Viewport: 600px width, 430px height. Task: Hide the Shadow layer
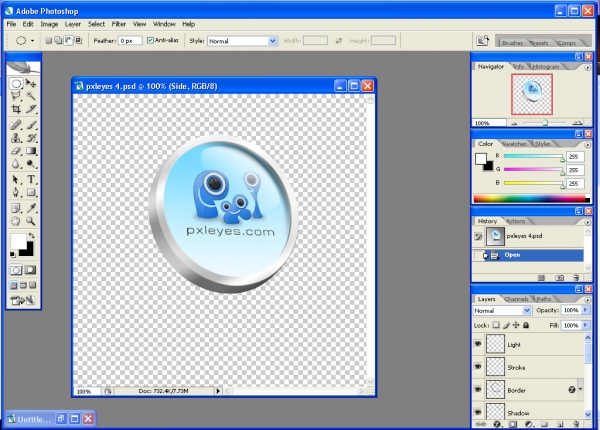[478, 412]
